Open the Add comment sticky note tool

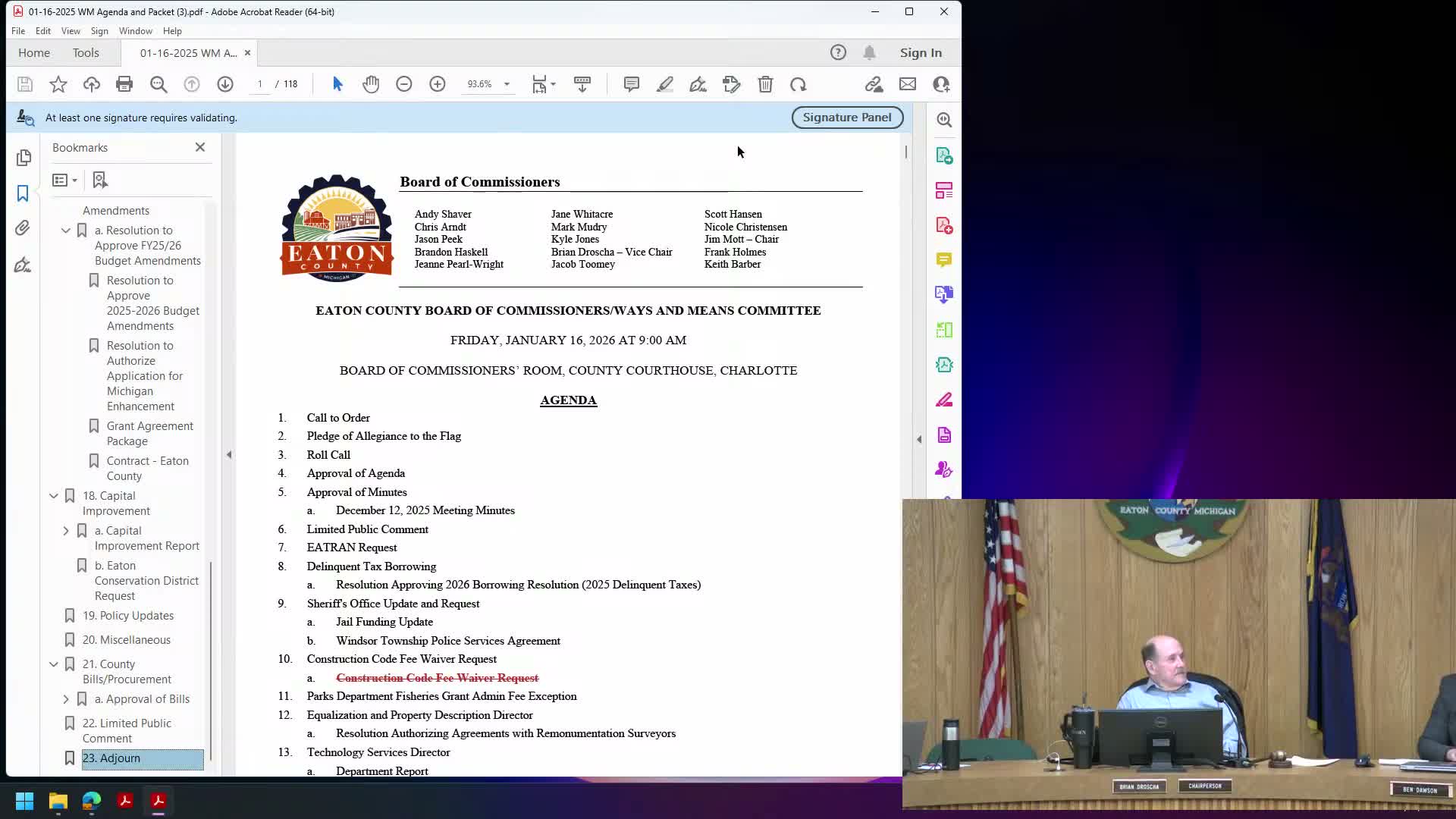[x=631, y=84]
